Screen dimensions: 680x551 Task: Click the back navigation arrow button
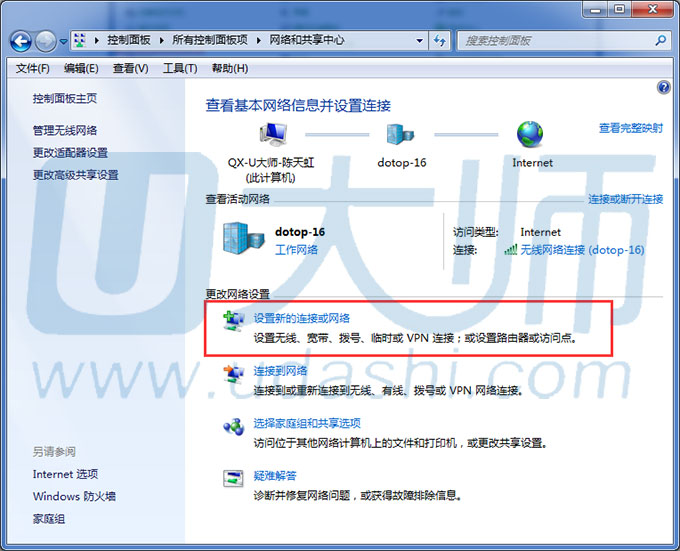(x=21, y=41)
